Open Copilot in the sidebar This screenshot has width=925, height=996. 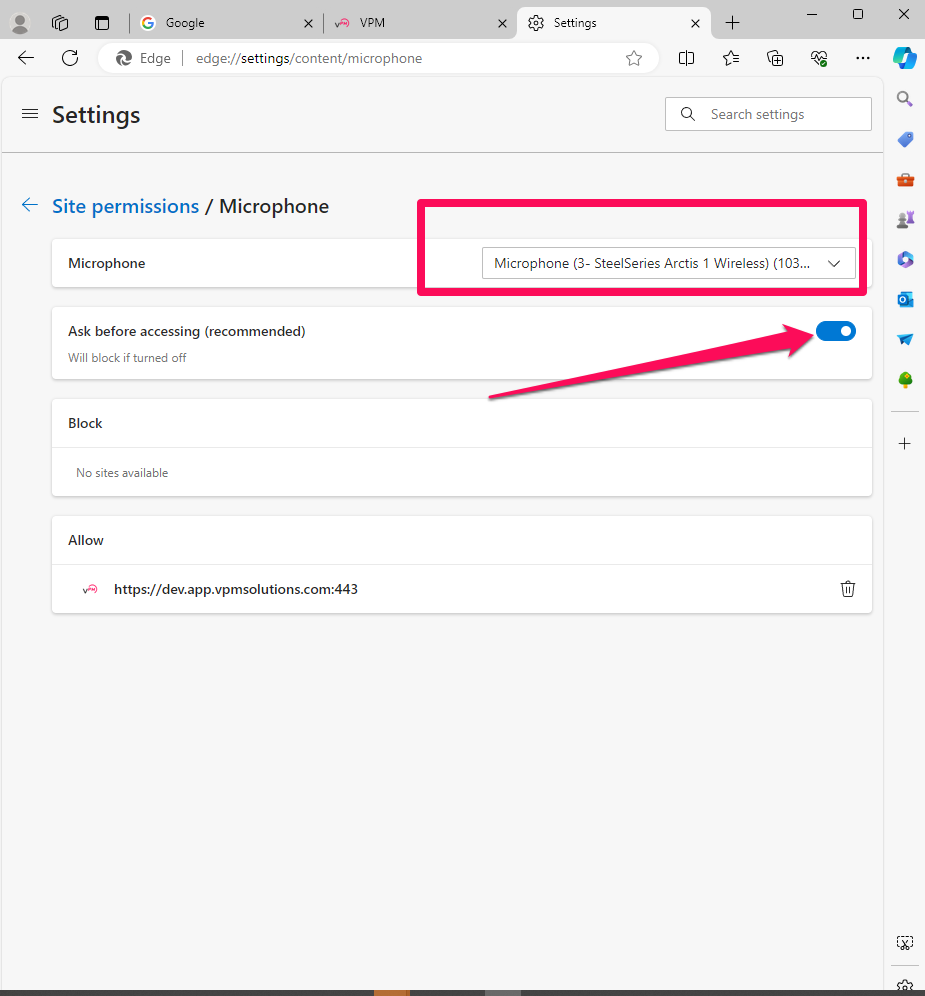point(905,58)
